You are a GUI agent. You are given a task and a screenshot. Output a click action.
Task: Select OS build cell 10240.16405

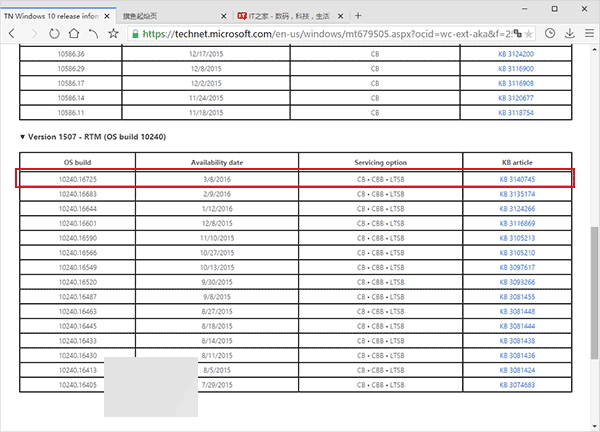[78, 385]
